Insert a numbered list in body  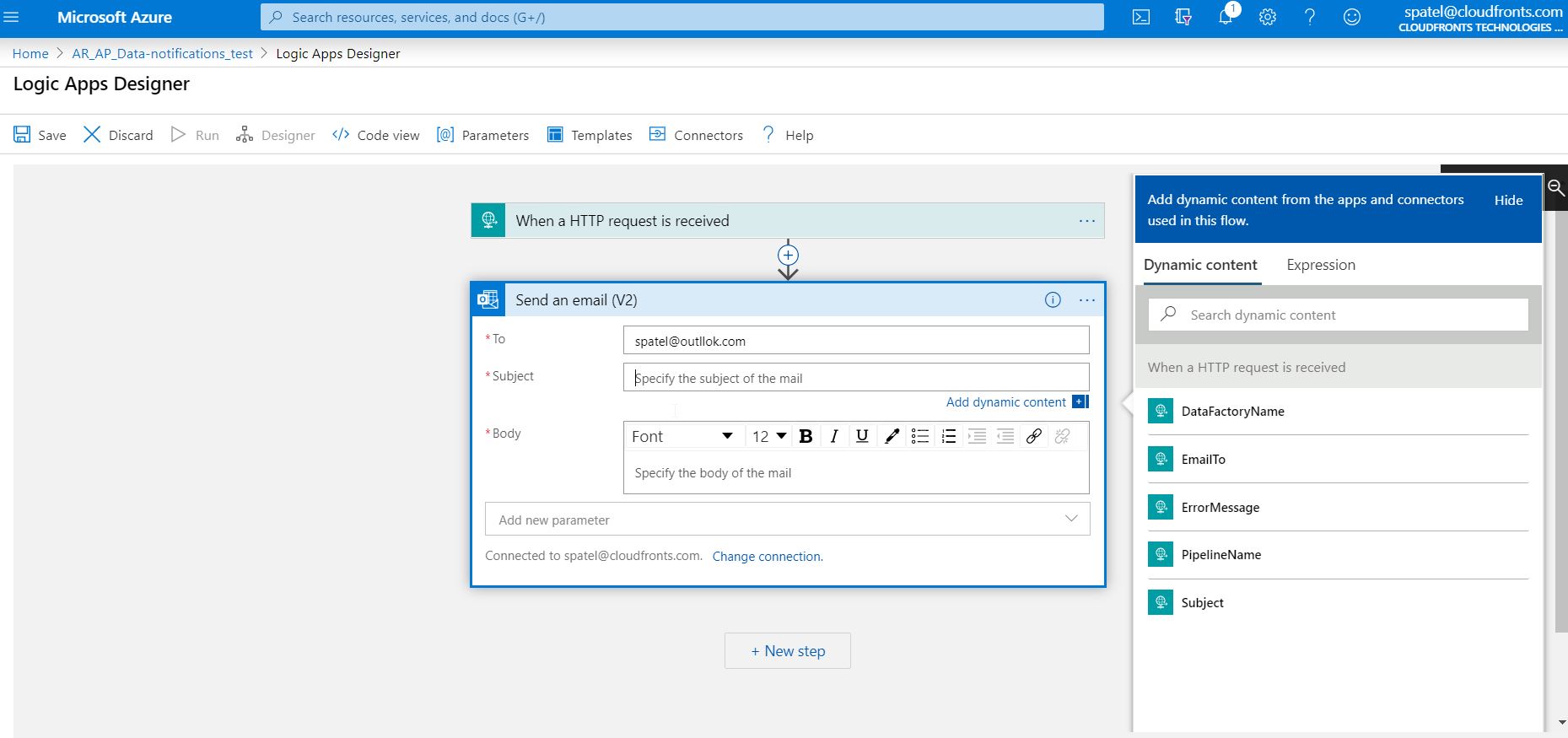949,436
